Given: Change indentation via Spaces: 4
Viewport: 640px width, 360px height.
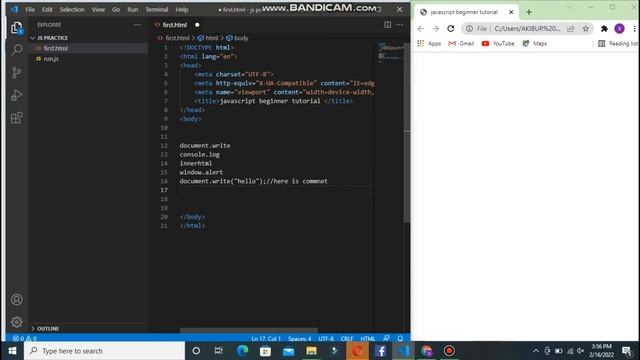Looking at the screenshot, I should tap(300, 339).
